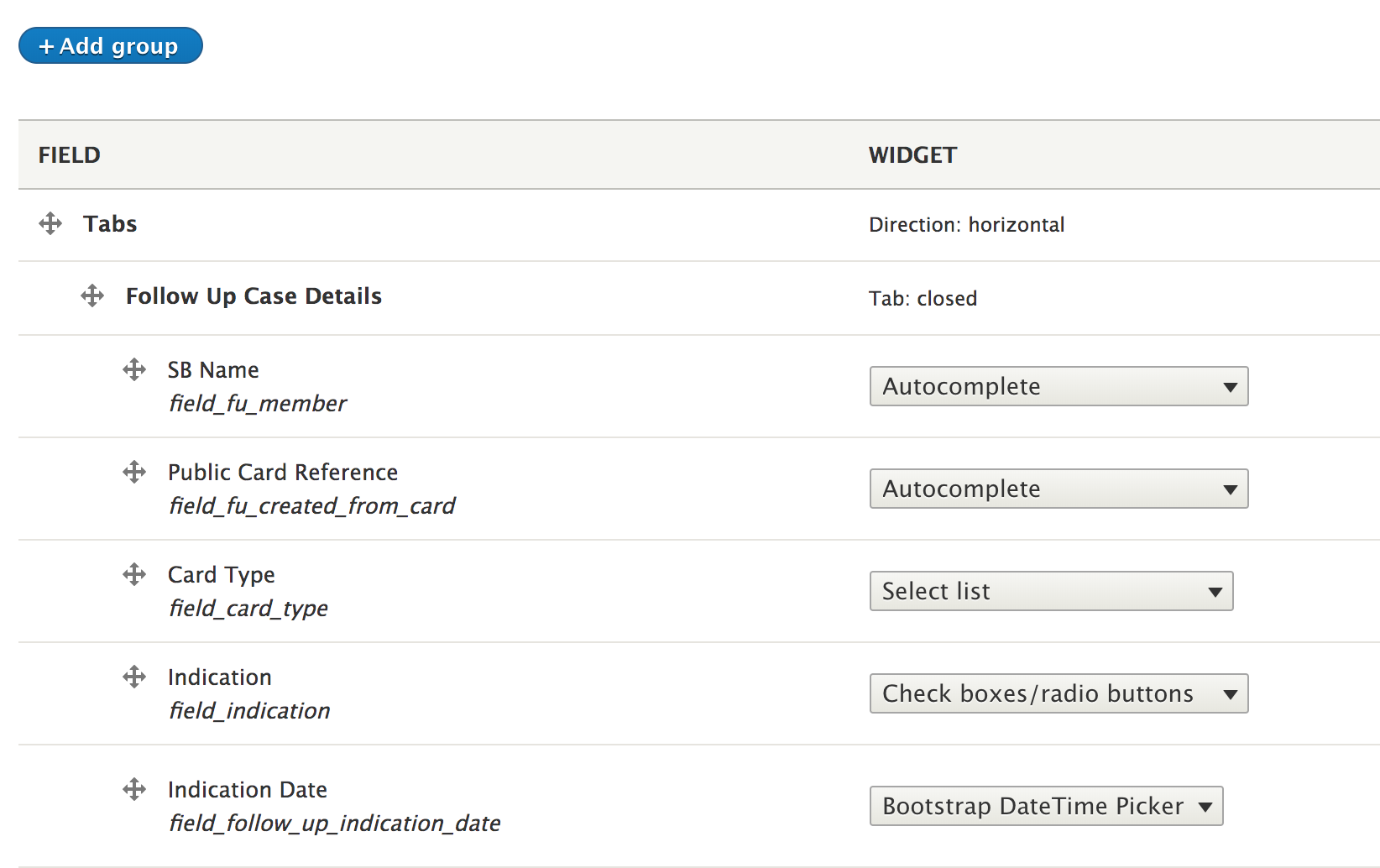This screenshot has width=1380, height=868.
Task: Click the drag handle beside Card Type
Action: pos(134,574)
